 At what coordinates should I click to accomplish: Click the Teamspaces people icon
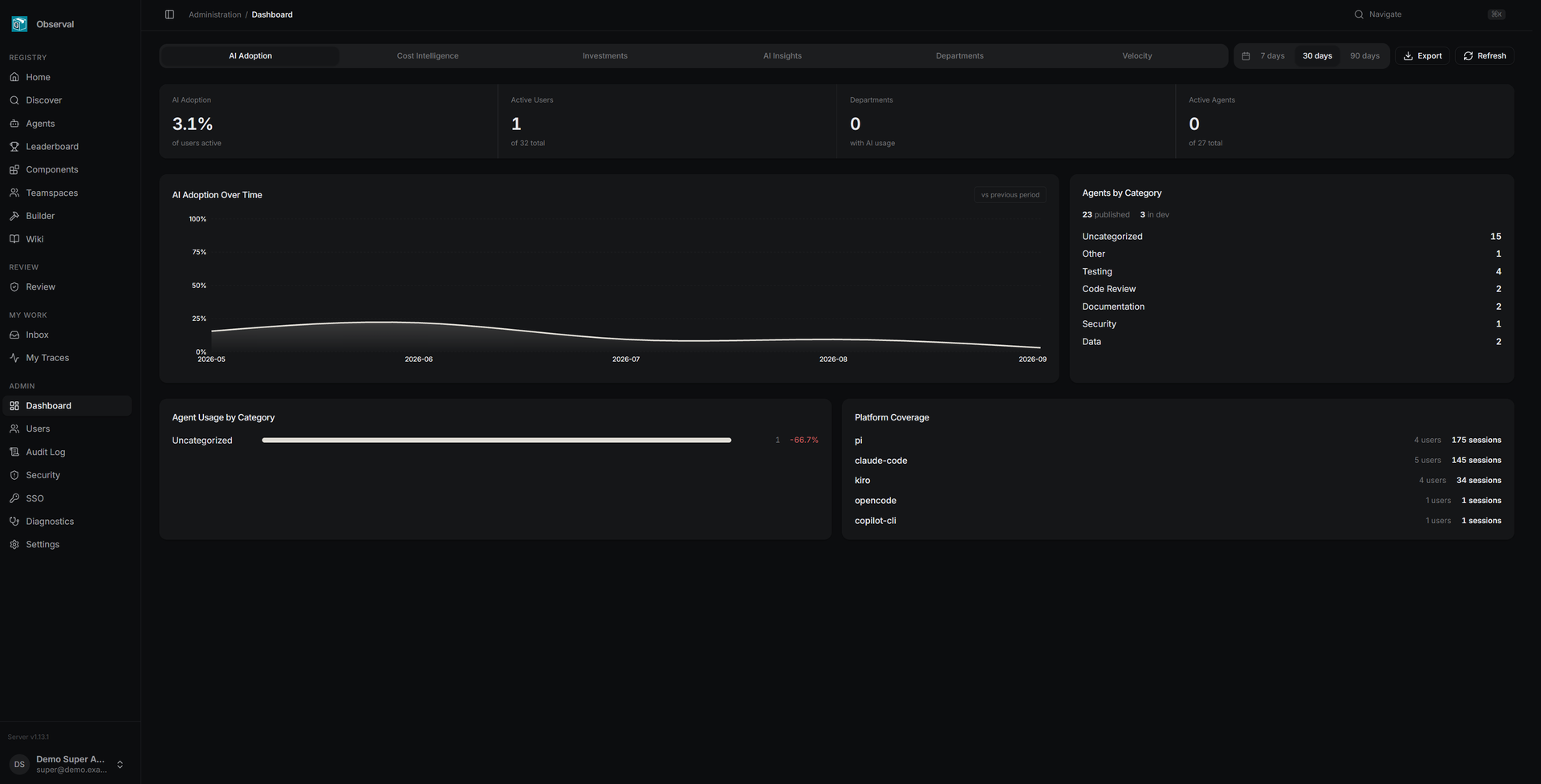pos(14,193)
